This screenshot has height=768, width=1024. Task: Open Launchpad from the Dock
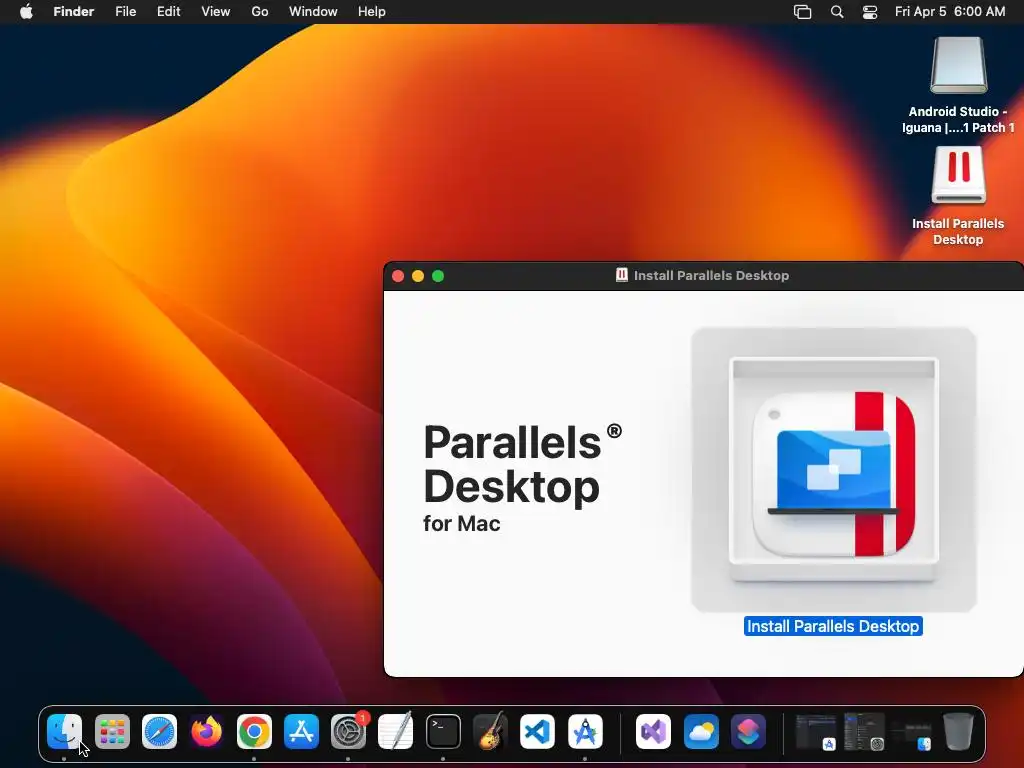[112, 731]
